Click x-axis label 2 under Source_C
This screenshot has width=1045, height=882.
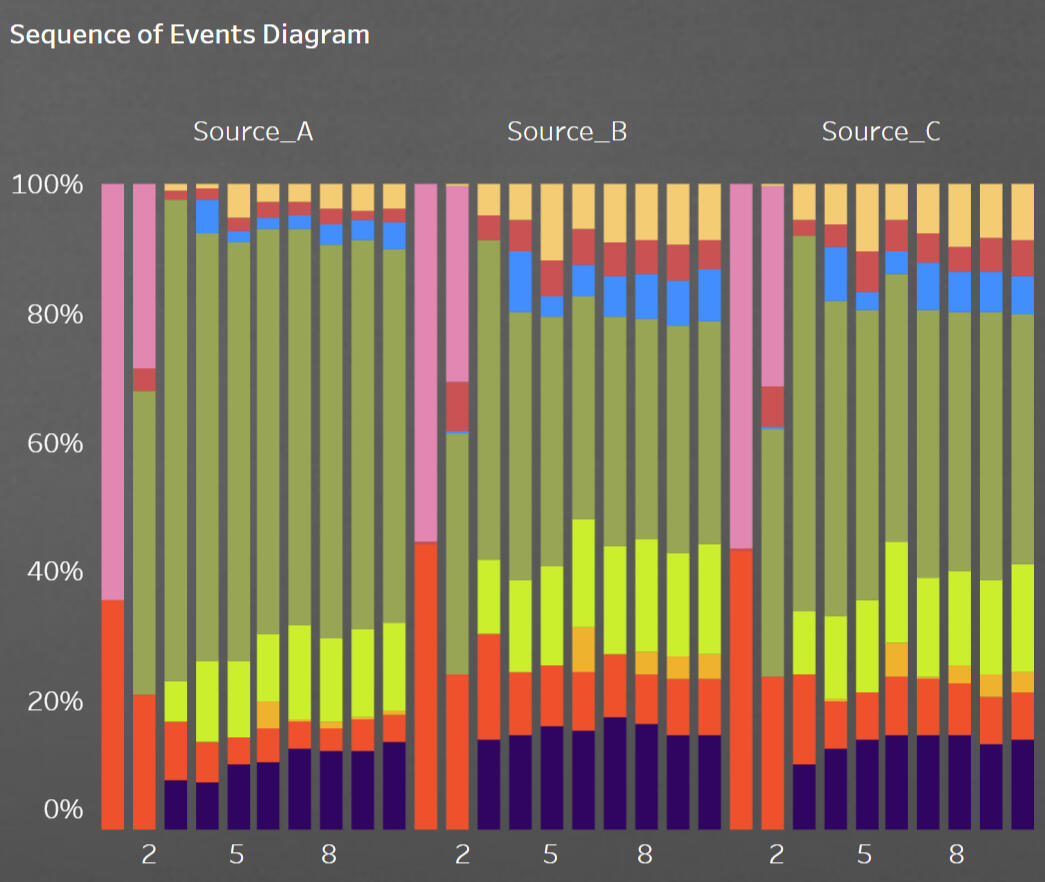pos(776,855)
